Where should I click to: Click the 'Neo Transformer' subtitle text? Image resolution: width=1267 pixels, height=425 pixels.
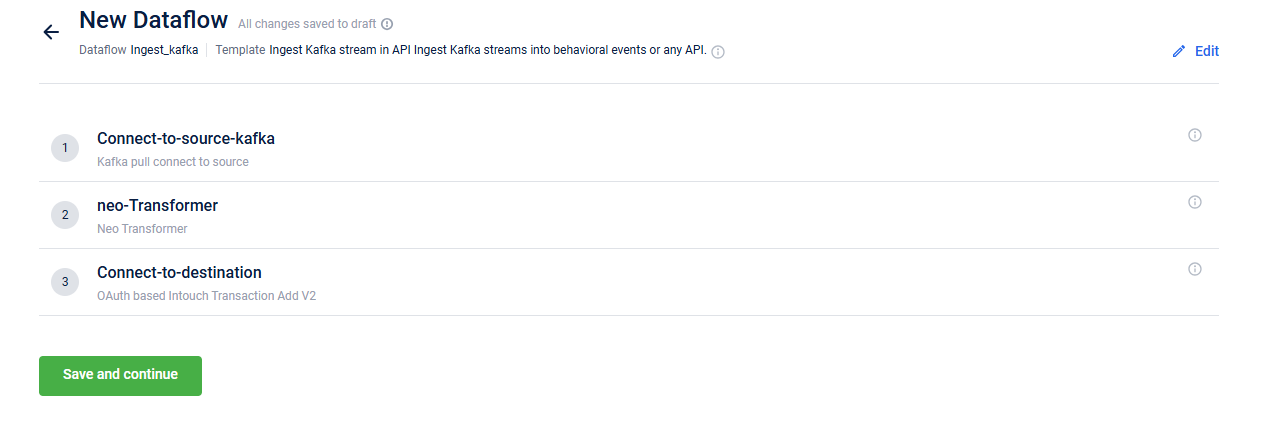[x=141, y=228]
